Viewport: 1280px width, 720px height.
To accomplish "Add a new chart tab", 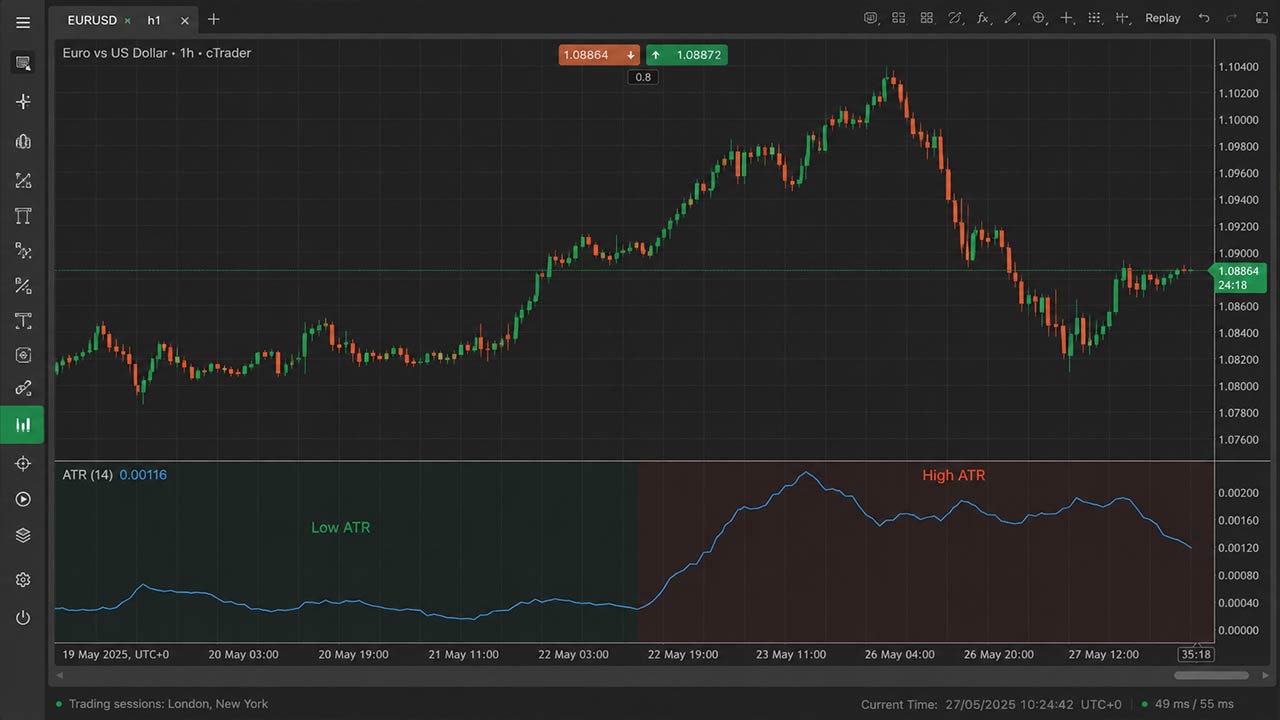I will (213, 19).
